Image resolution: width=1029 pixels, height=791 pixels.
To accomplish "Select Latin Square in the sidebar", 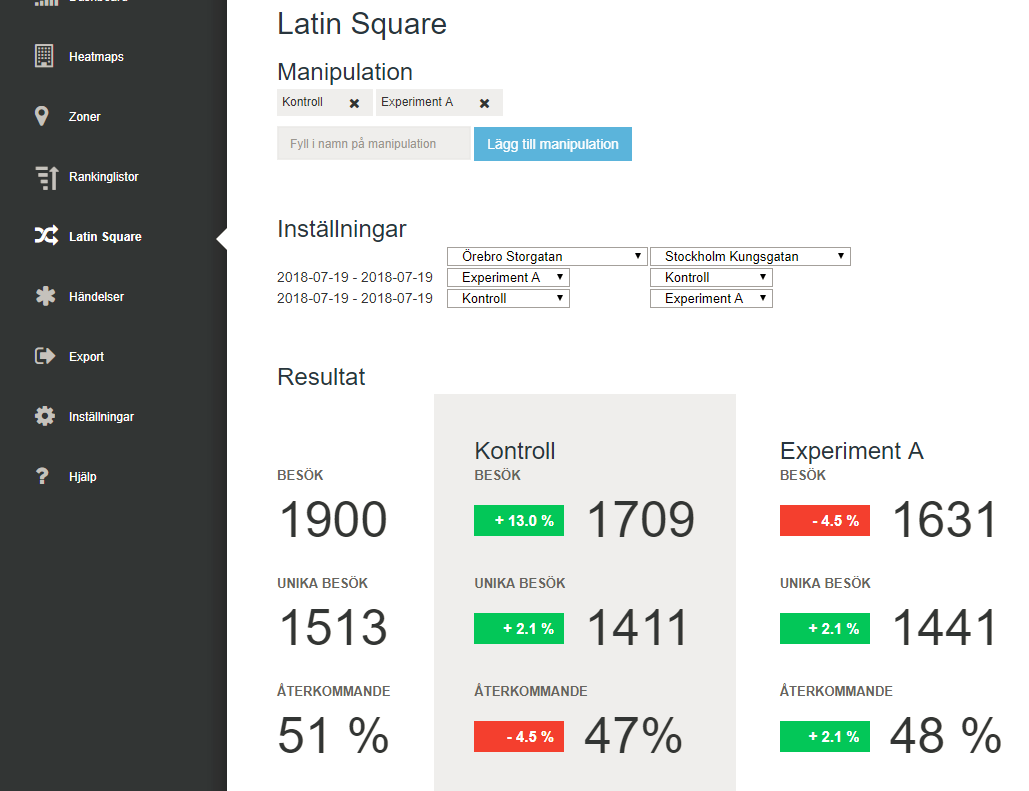I will [x=105, y=236].
